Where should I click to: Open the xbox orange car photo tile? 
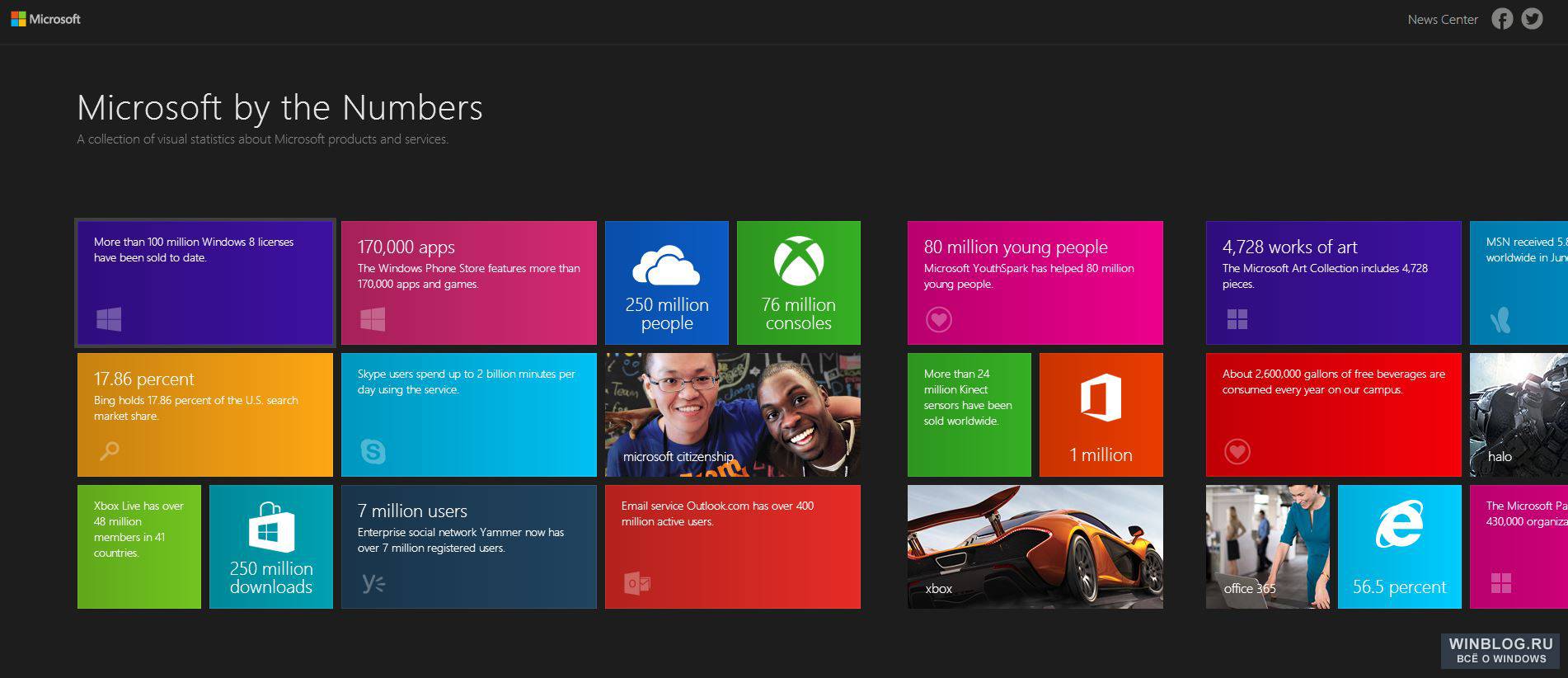[x=1035, y=547]
